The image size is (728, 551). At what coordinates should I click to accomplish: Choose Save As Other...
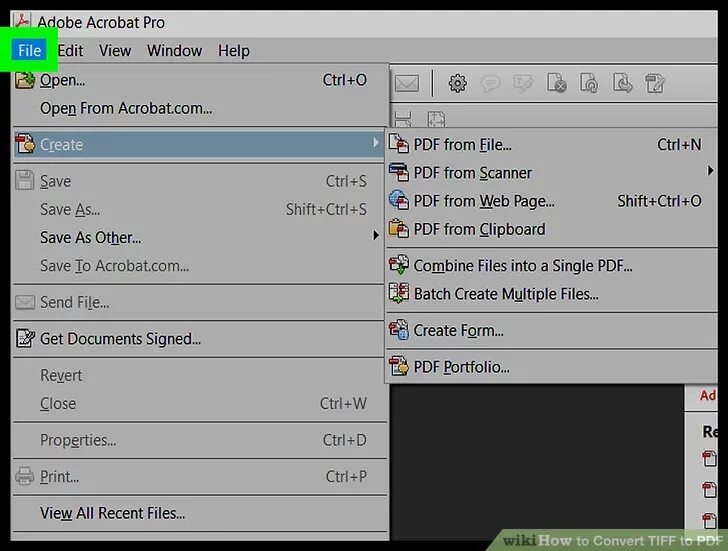point(200,238)
